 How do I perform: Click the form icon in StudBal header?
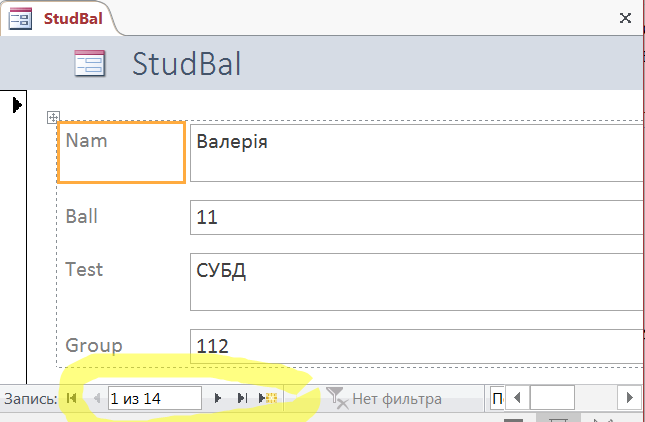(x=90, y=64)
